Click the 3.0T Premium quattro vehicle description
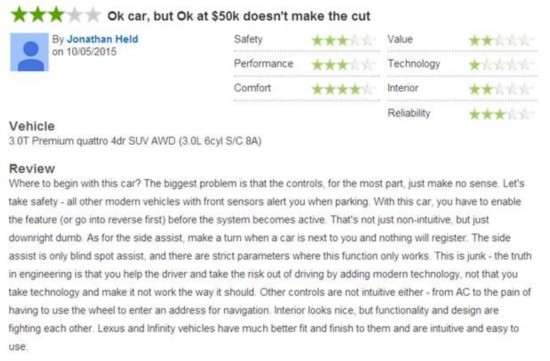Image resolution: width=550 pixels, height=361 pixels. coord(135,141)
